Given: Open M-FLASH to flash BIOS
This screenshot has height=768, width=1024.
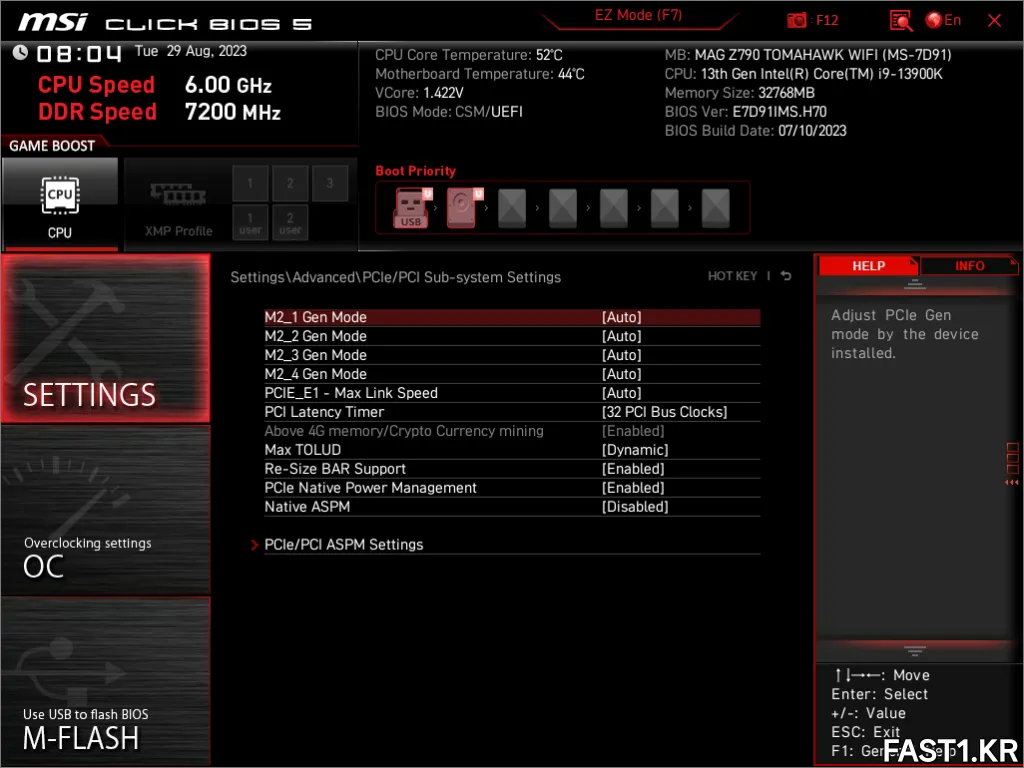Looking at the screenshot, I should (x=106, y=680).
